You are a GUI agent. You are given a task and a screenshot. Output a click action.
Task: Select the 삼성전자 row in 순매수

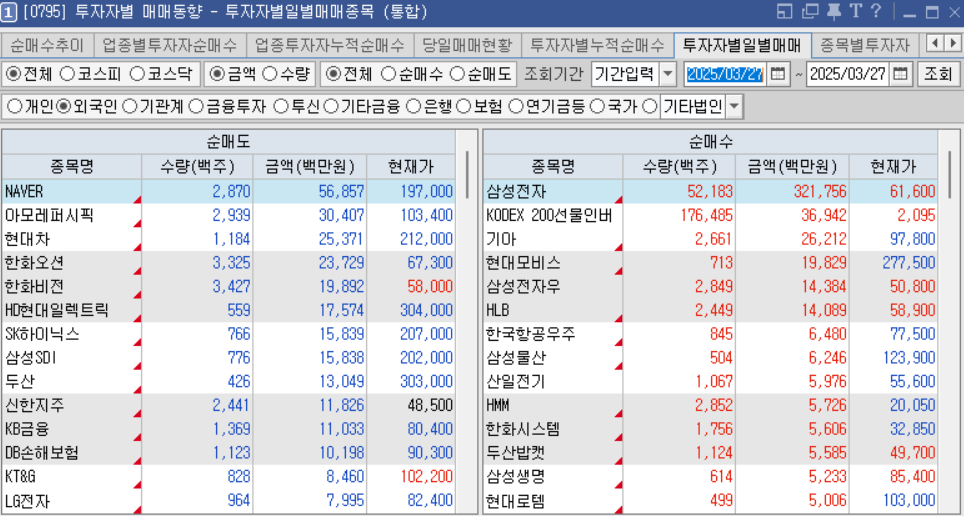pyautogui.click(x=710, y=191)
